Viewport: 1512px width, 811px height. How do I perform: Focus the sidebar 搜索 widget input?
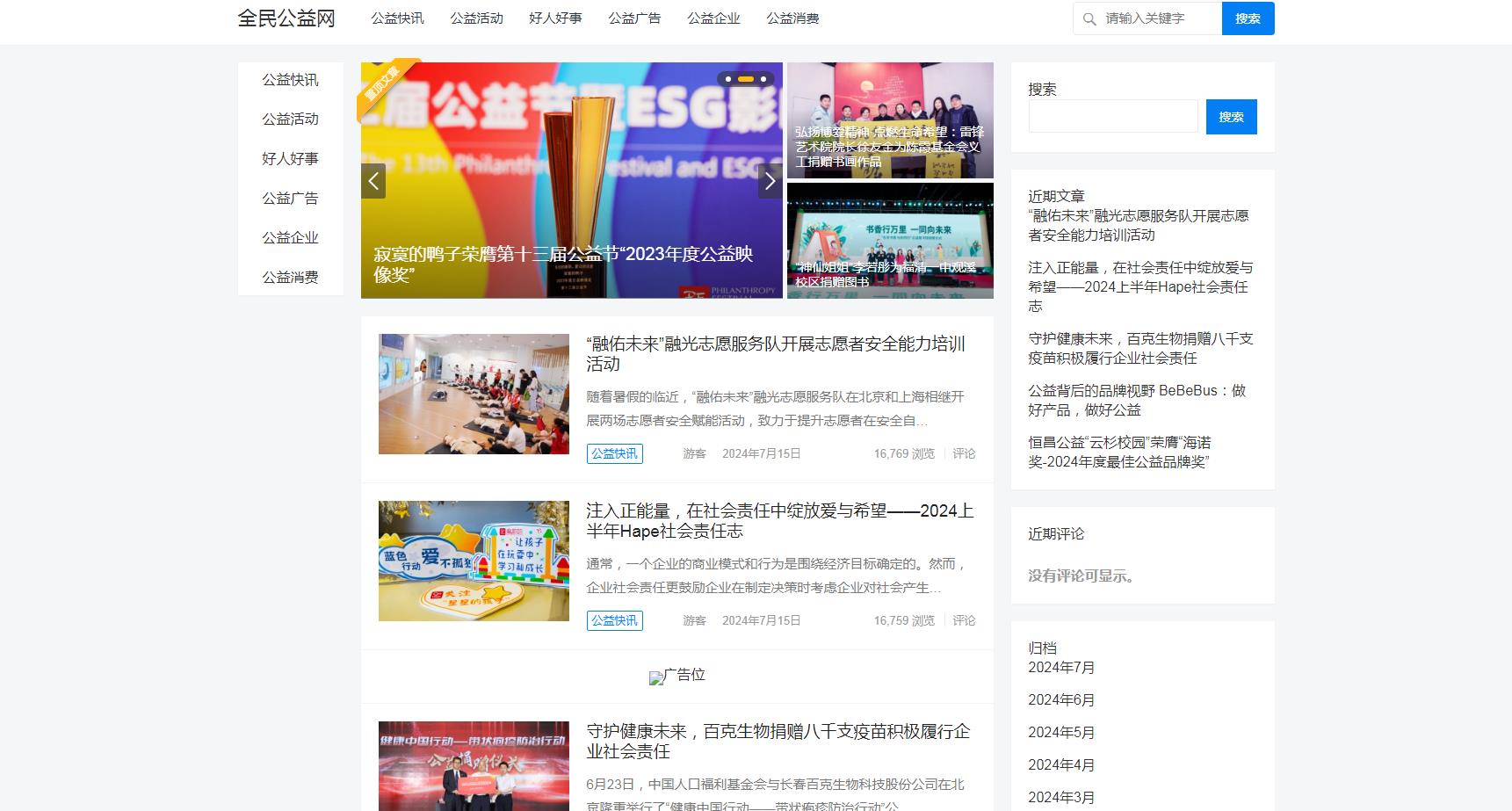(1113, 116)
